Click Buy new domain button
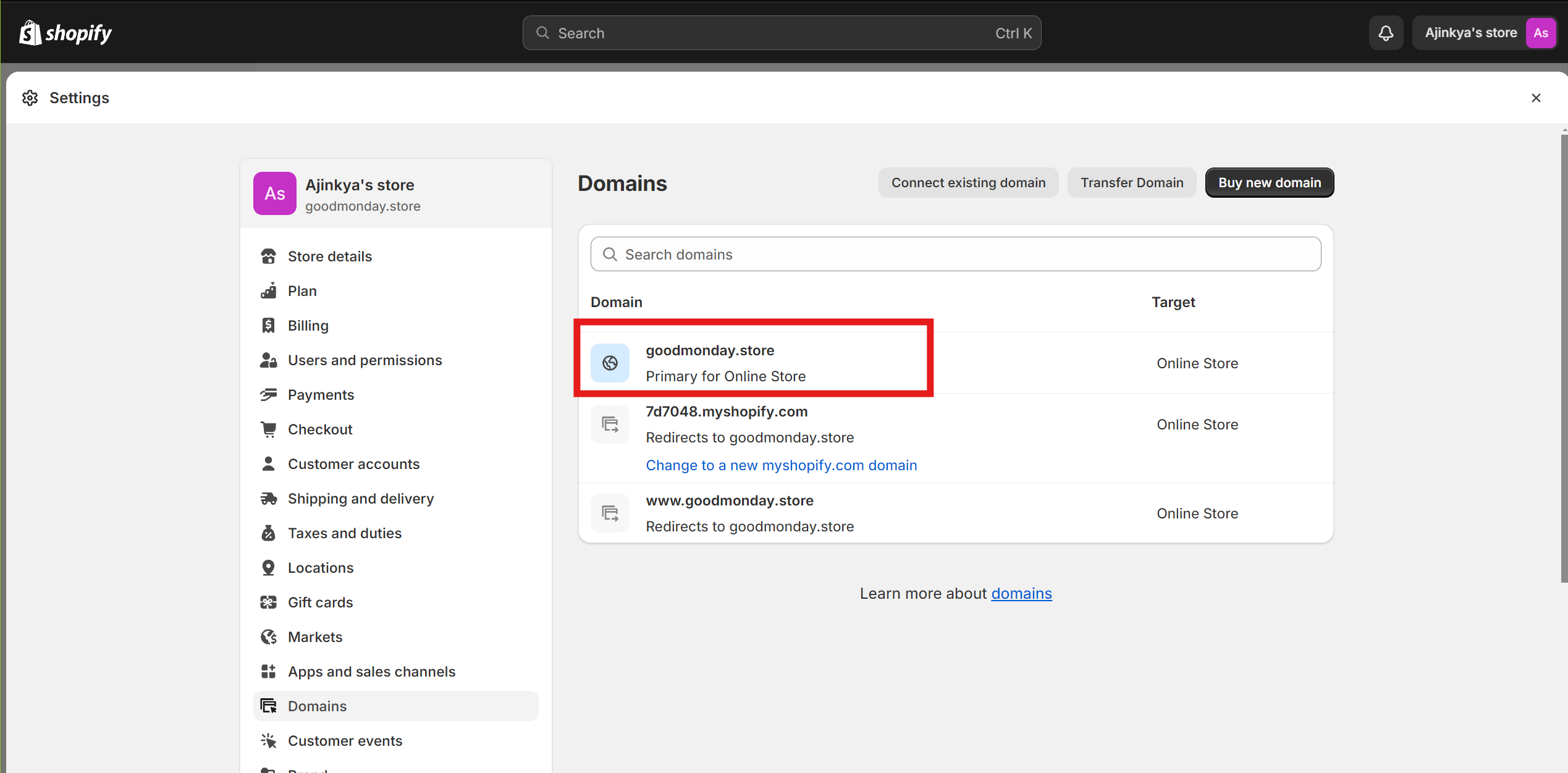Image resolution: width=1568 pixels, height=773 pixels. tap(1270, 183)
